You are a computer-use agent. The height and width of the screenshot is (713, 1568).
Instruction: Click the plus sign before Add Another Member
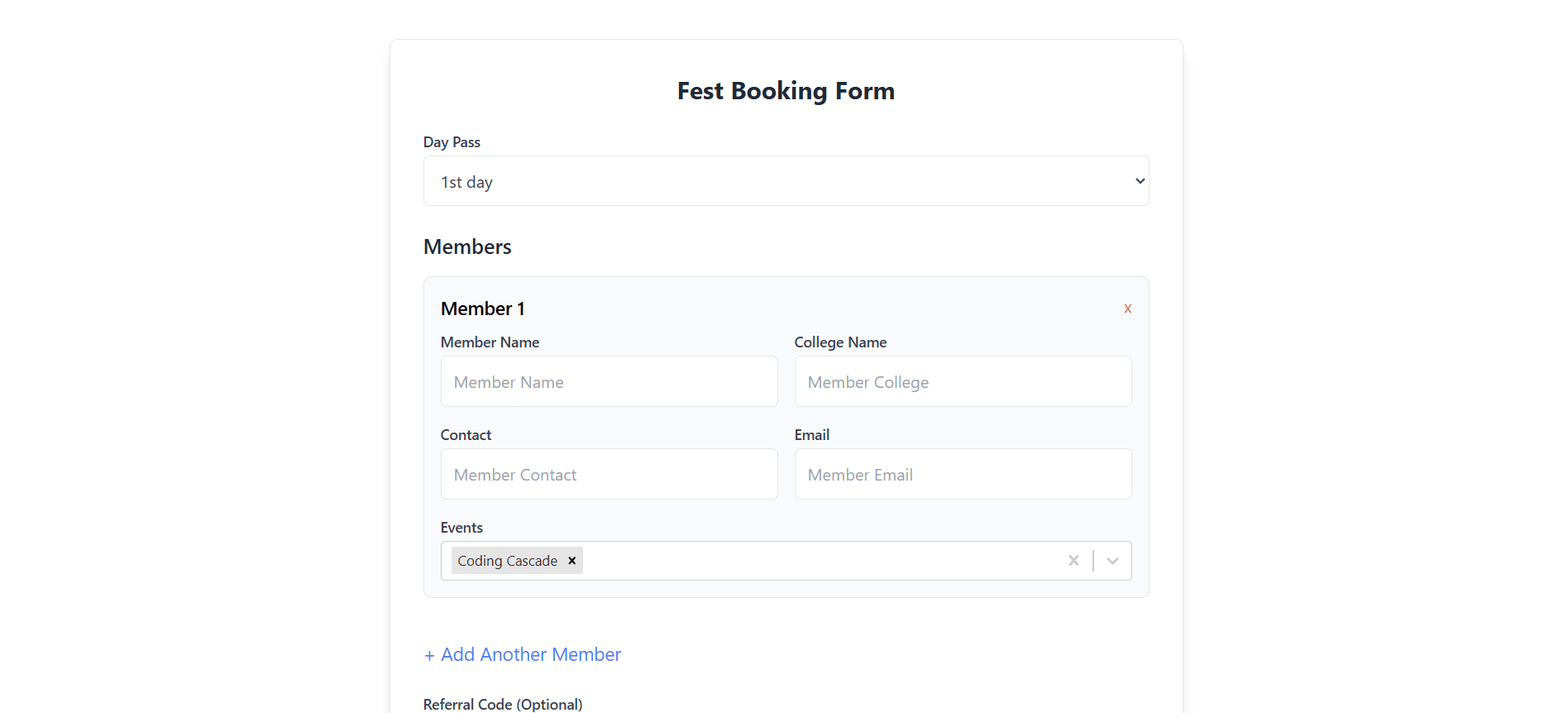429,656
